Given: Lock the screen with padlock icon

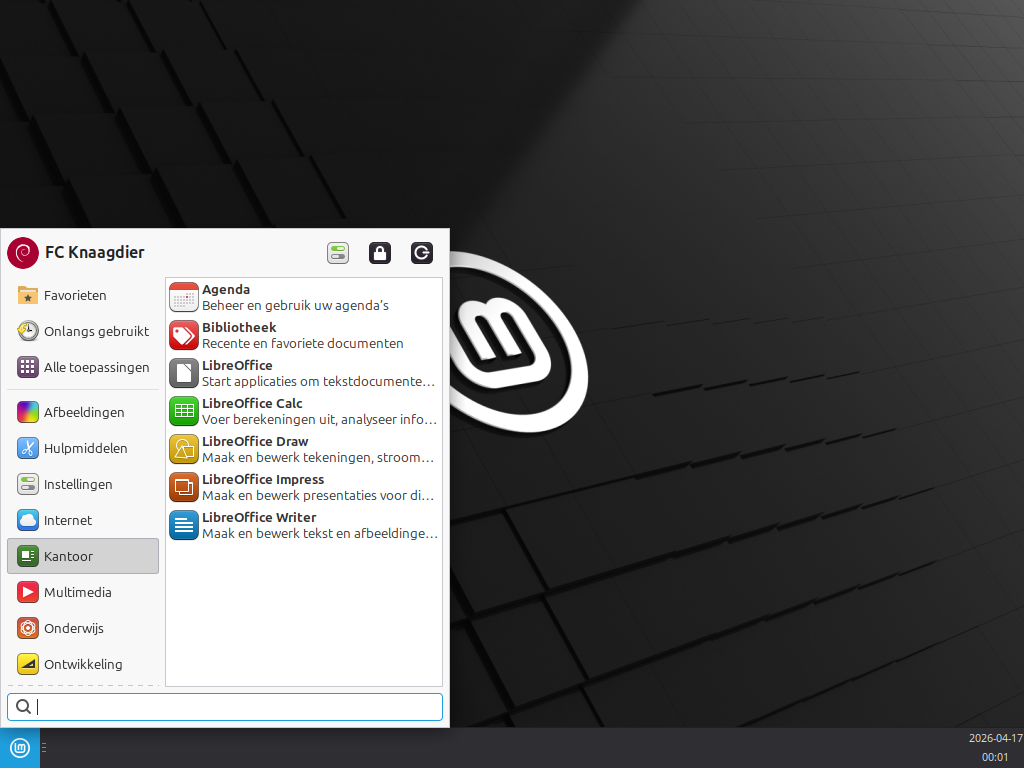Looking at the screenshot, I should click(x=379, y=253).
